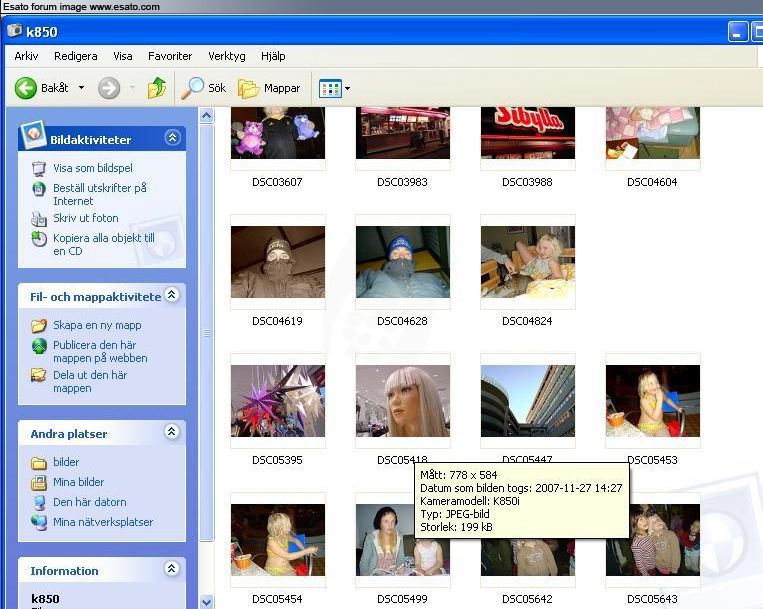Open Mina nätverksplatser link
Viewport: 763px width, 609px height.
click(x=103, y=521)
